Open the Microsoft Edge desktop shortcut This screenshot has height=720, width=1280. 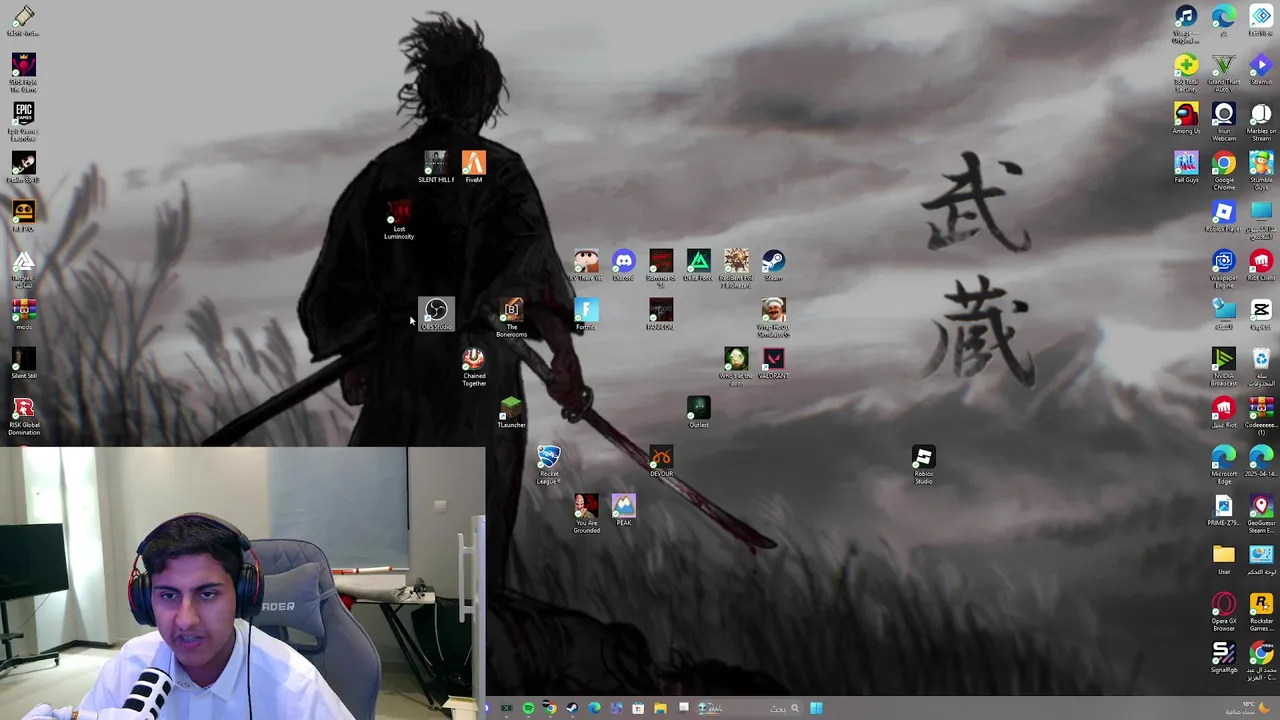(x=1224, y=465)
